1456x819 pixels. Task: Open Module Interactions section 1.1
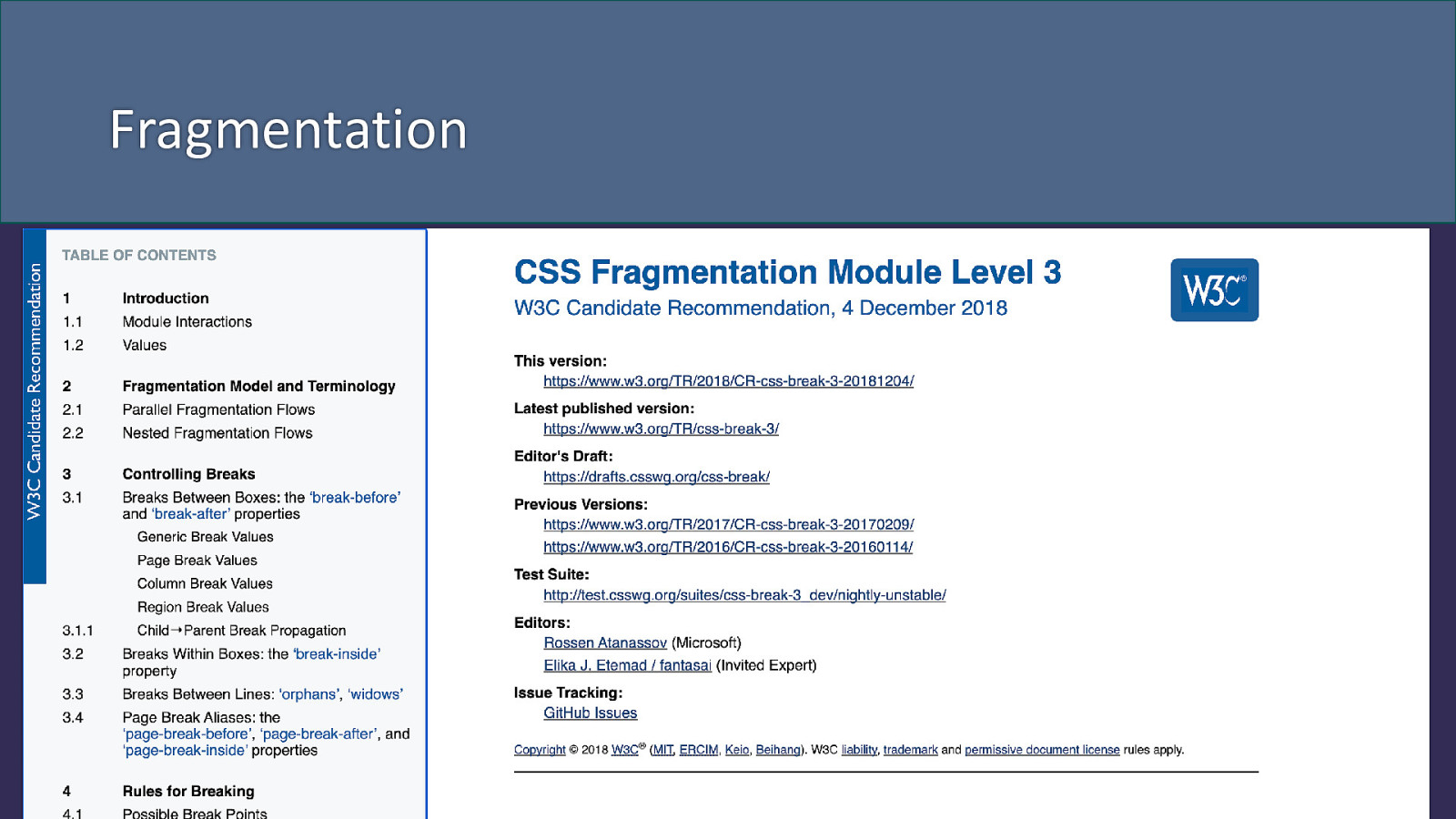click(187, 322)
